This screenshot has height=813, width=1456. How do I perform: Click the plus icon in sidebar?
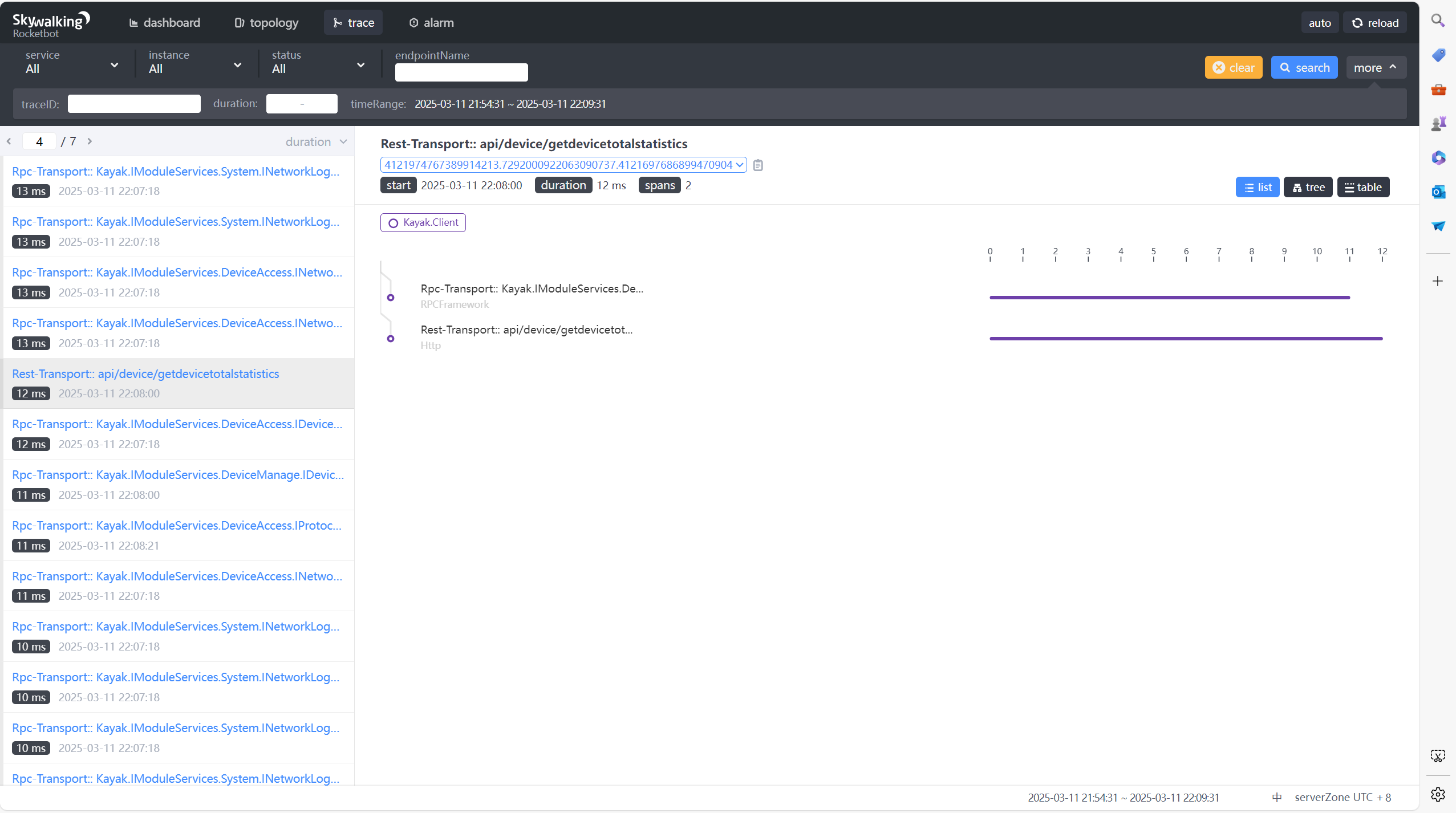coord(1438,281)
